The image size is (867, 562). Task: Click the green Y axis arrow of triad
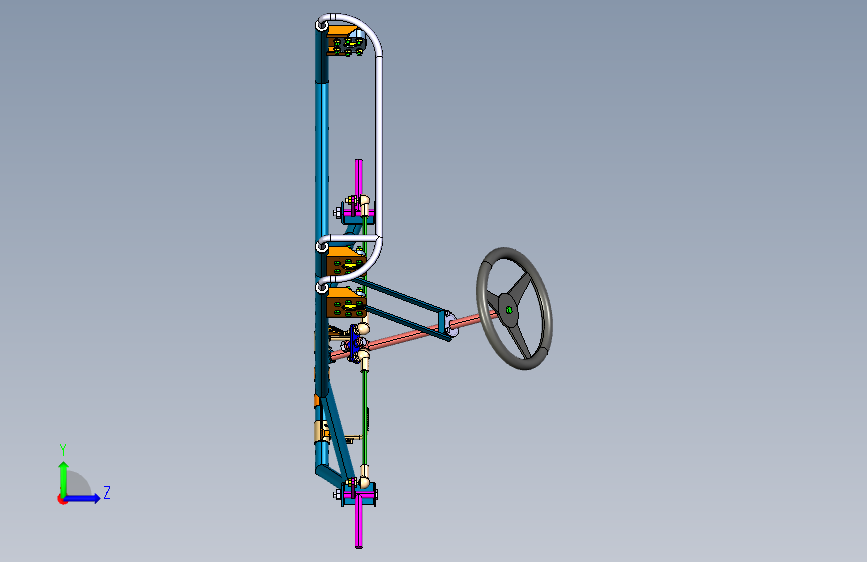(x=64, y=479)
